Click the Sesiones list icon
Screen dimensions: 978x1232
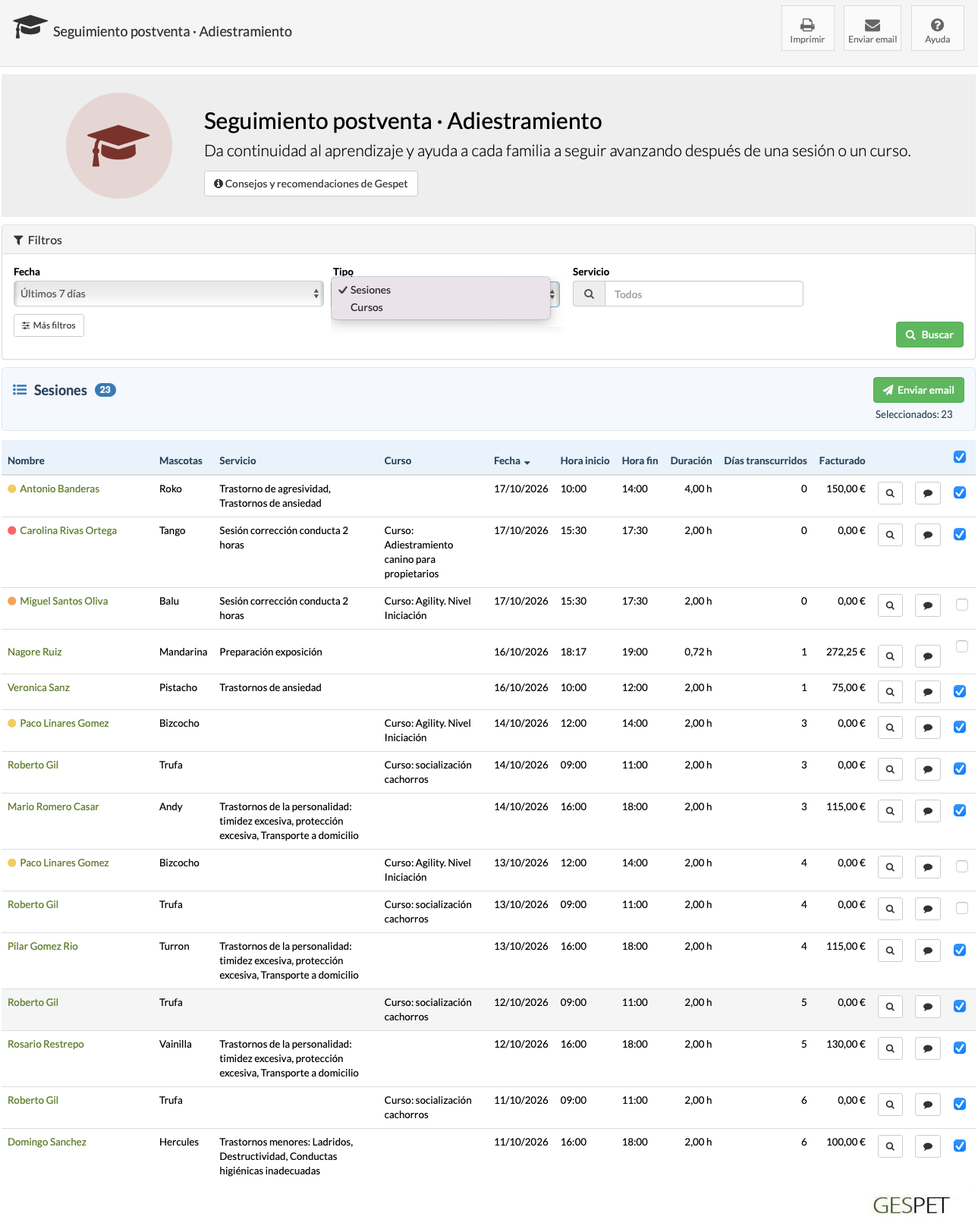[20, 390]
